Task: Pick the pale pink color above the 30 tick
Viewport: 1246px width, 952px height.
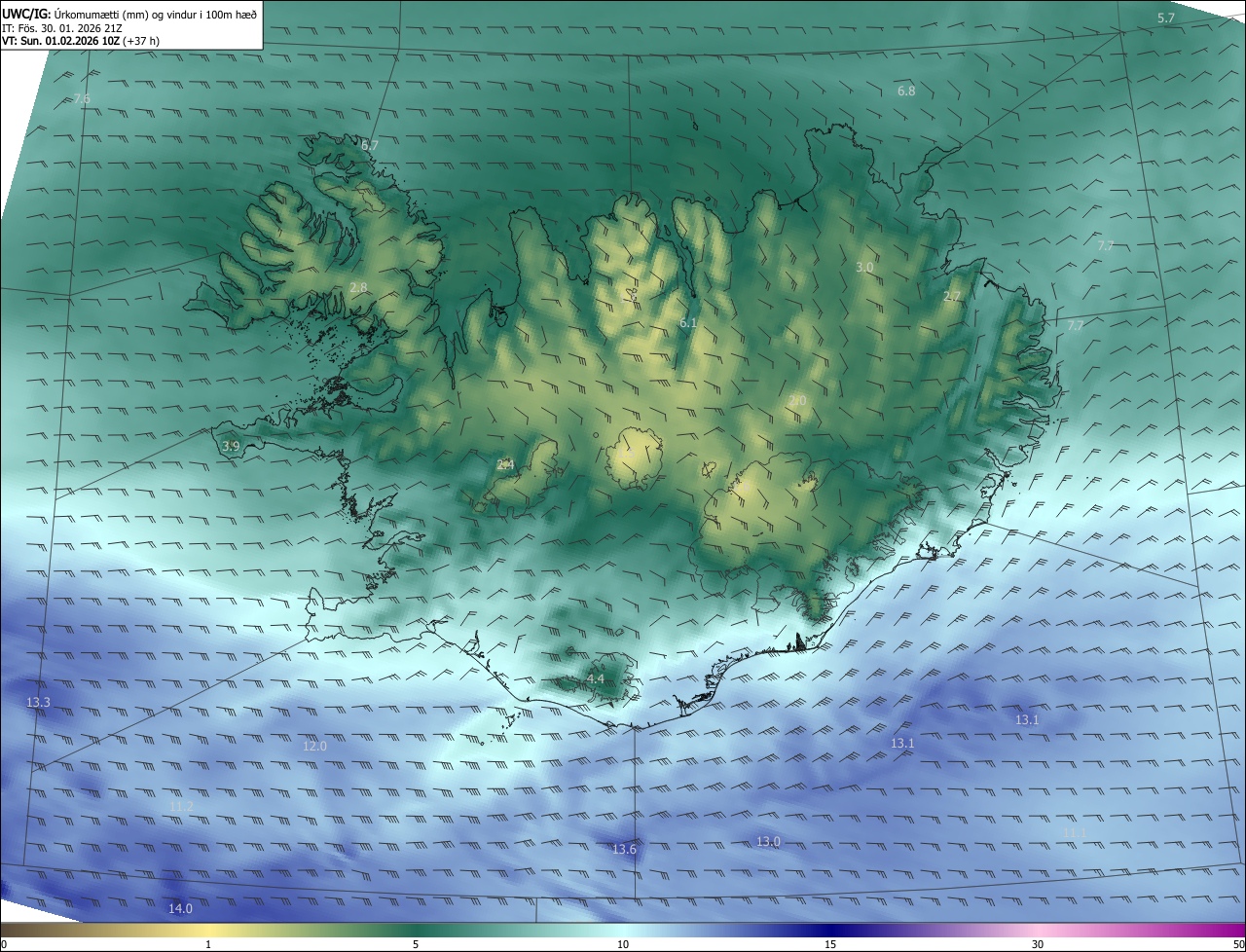Action: pyautogui.click(x=1038, y=931)
